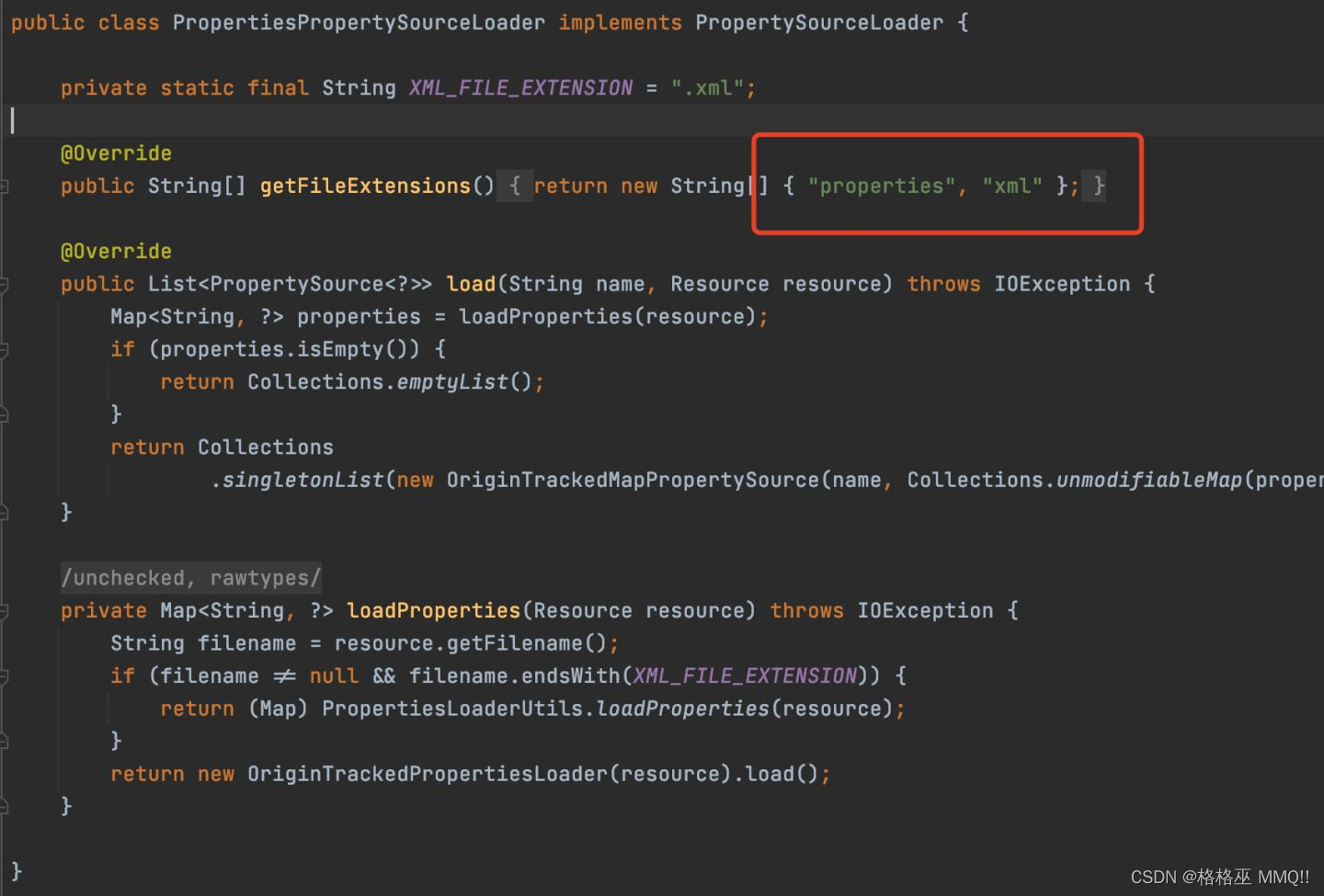This screenshot has height=896, width=1324.
Task: Click XML_FILE_EXTENSION inside the endsWith call
Action: tap(745, 676)
